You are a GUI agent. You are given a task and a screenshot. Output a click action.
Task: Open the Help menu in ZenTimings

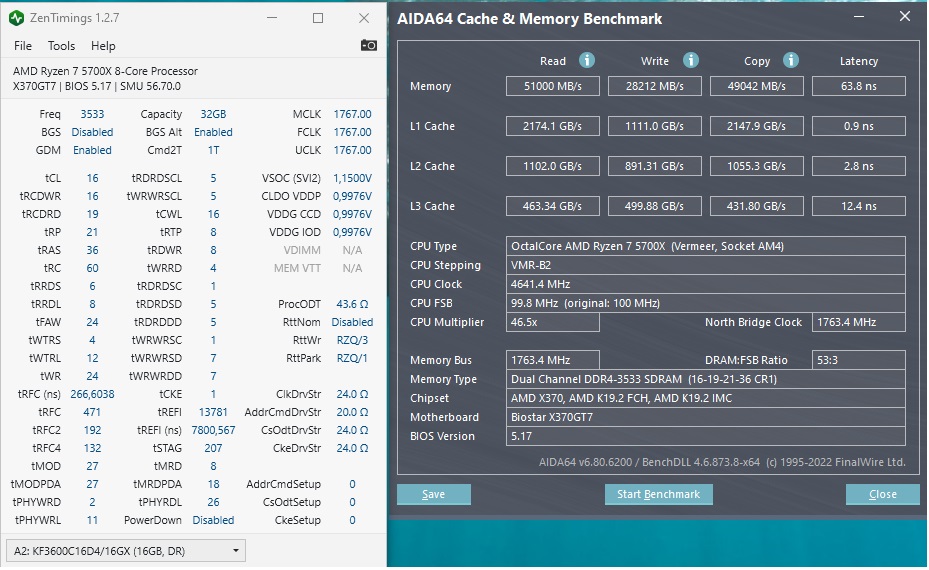pos(103,46)
